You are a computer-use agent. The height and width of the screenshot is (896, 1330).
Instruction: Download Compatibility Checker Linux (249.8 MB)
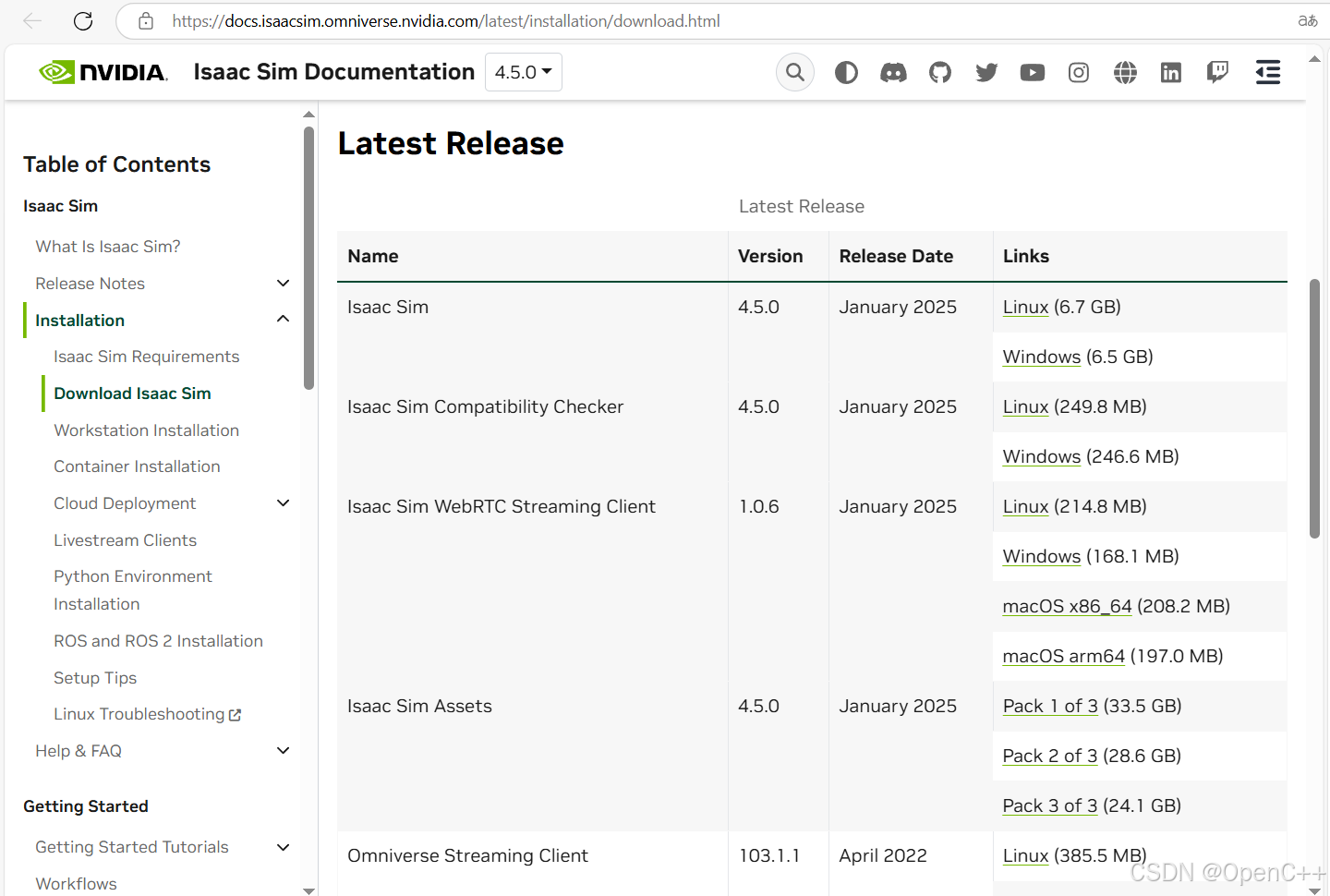pyautogui.click(x=1025, y=406)
